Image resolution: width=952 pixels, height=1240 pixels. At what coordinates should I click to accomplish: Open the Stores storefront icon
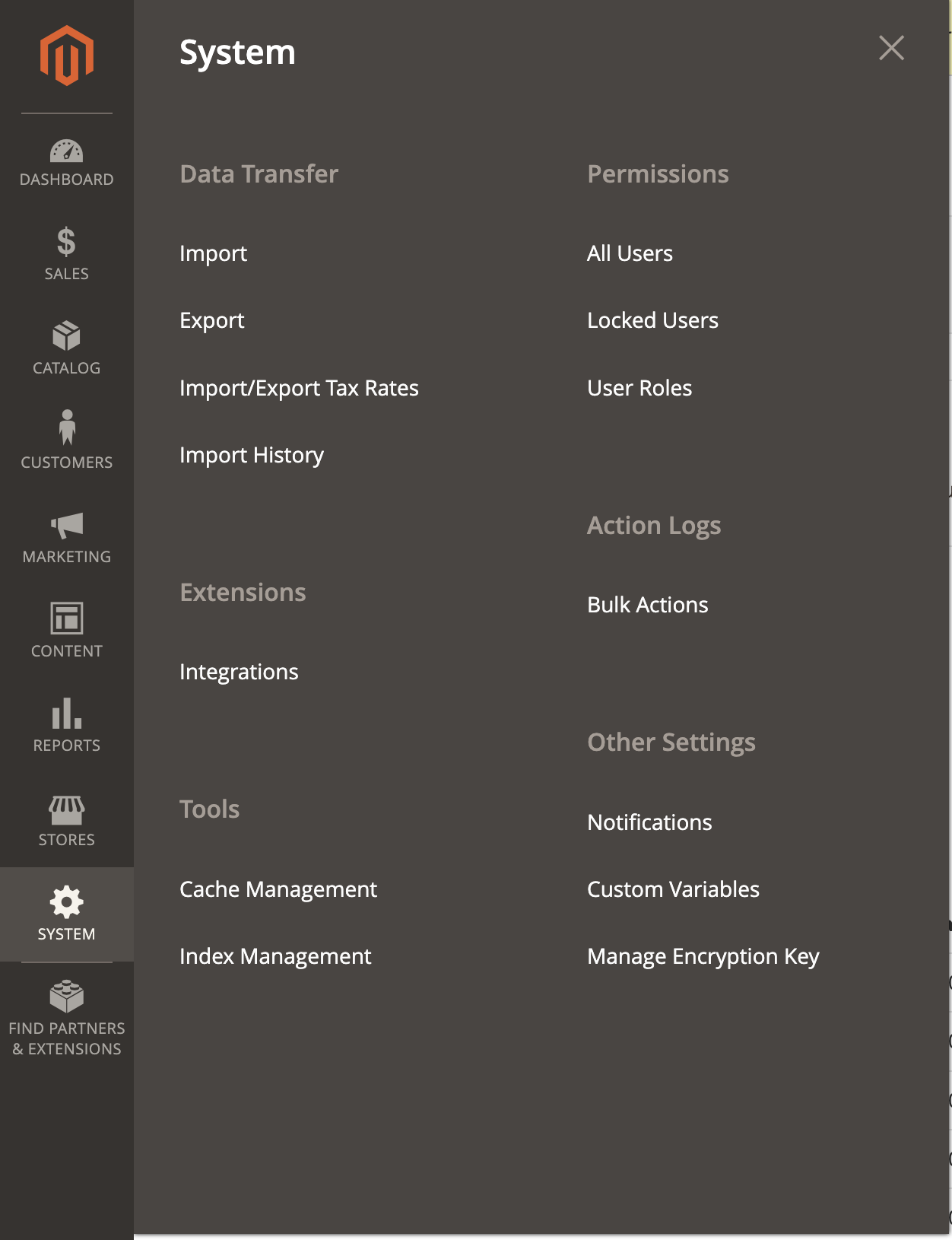tap(67, 809)
